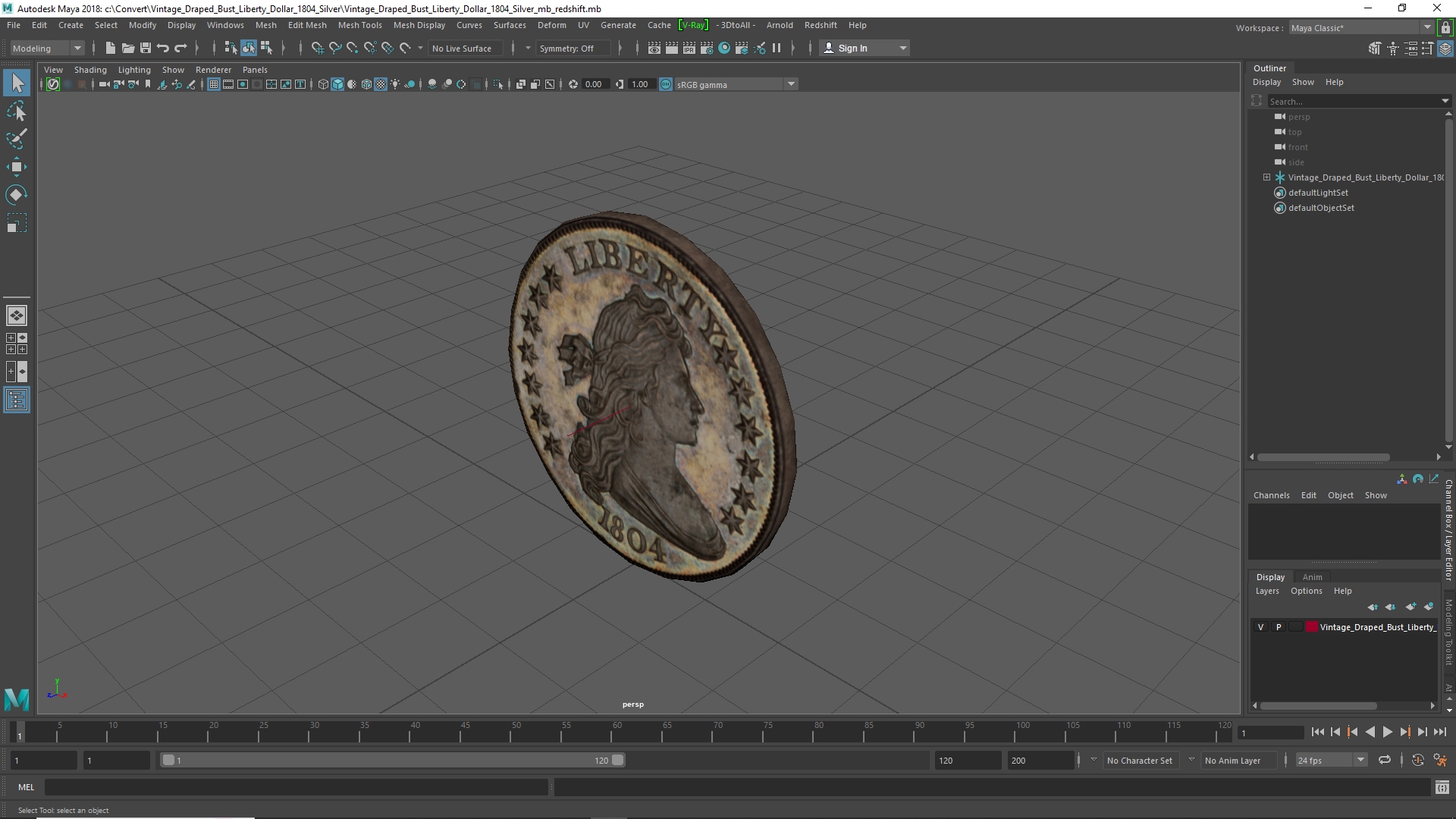The width and height of the screenshot is (1456, 819).
Task: Open the Script Editor
Action: click(x=1442, y=788)
